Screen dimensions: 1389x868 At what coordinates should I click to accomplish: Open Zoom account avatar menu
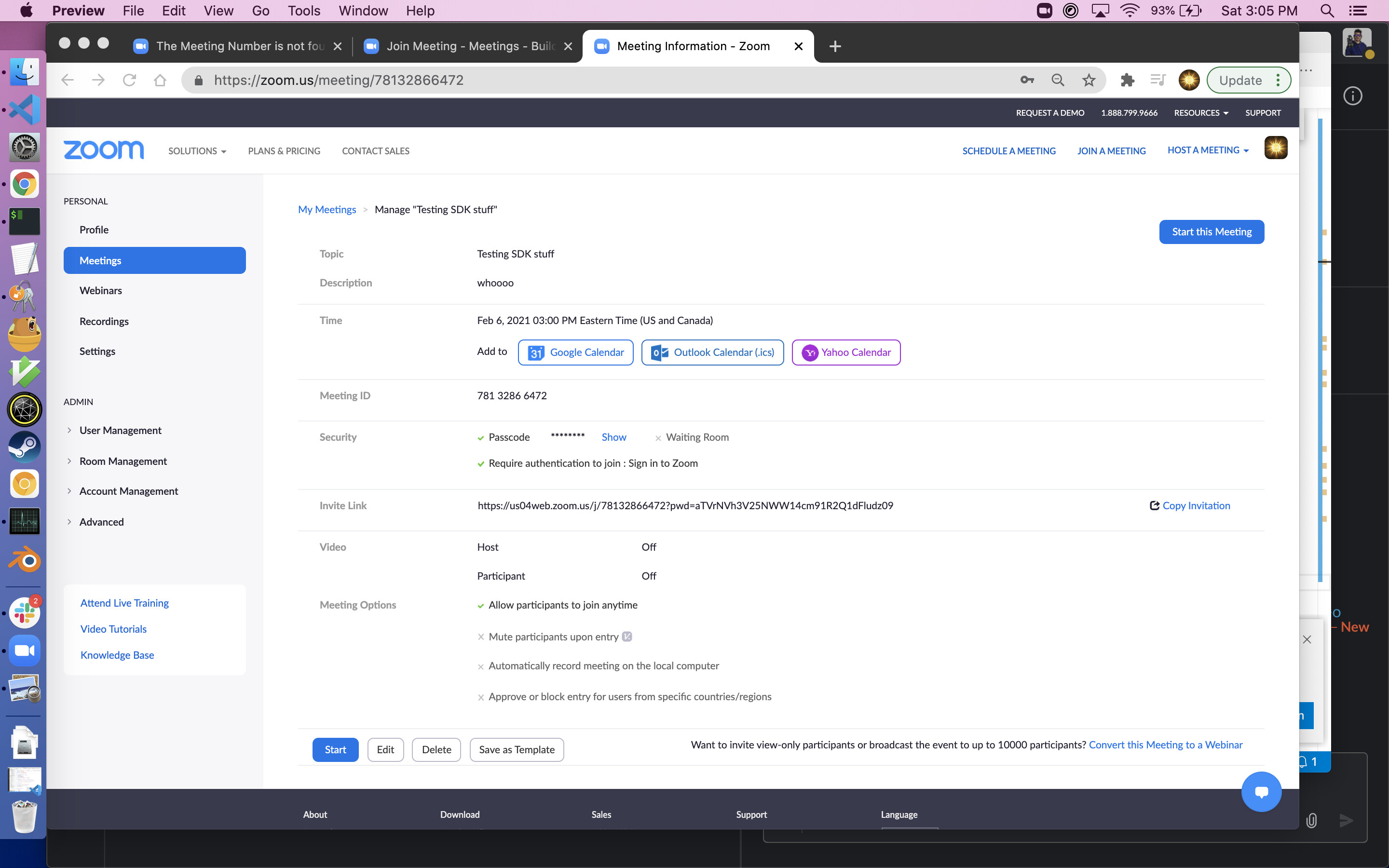tap(1275, 148)
